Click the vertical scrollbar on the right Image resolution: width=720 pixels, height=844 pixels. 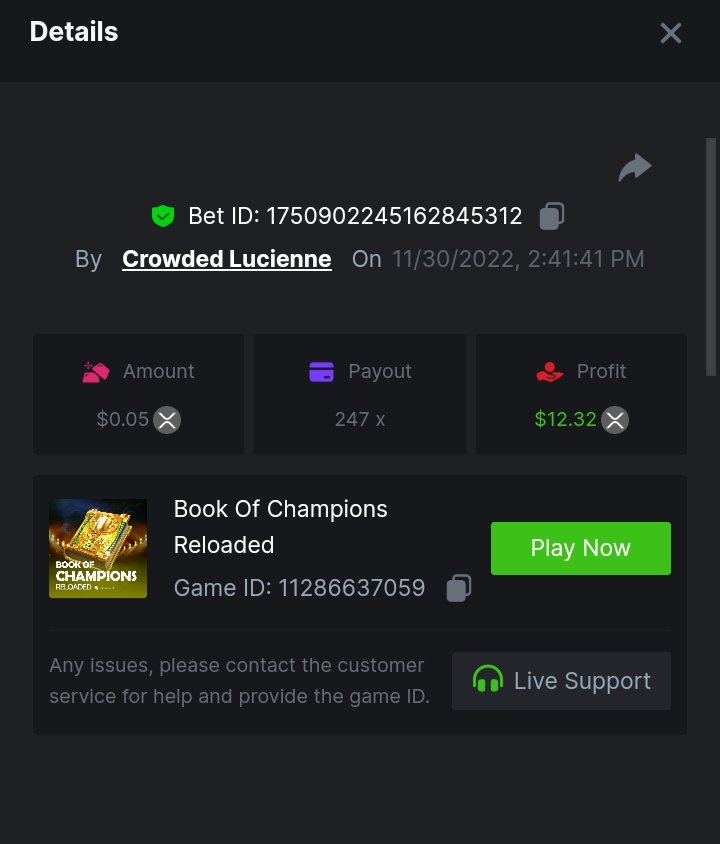(x=711, y=256)
